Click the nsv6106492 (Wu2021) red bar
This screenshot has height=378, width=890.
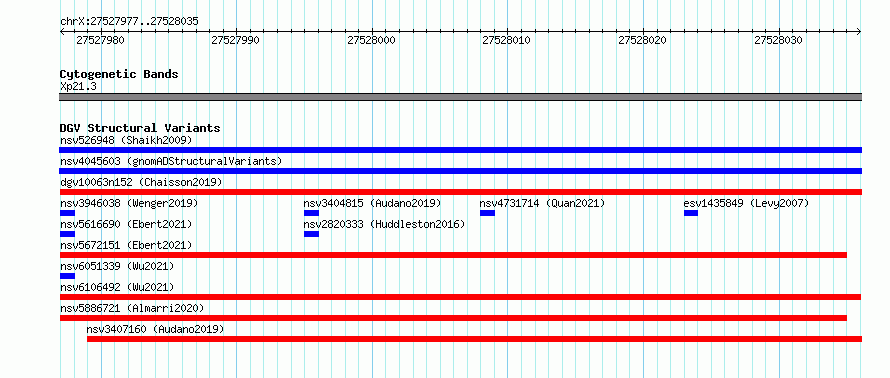pyautogui.click(x=460, y=297)
